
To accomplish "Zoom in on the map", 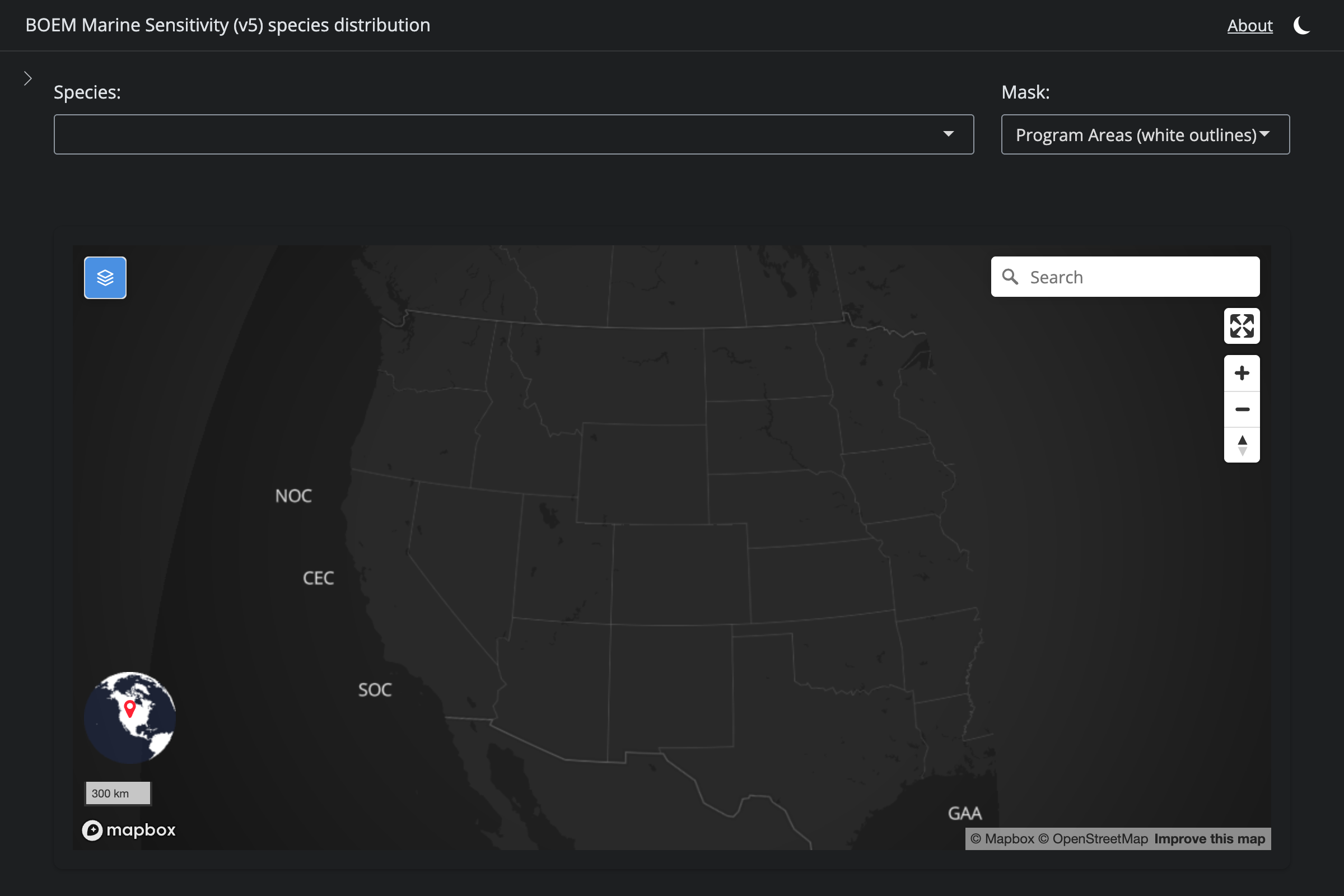I will pos(1241,373).
